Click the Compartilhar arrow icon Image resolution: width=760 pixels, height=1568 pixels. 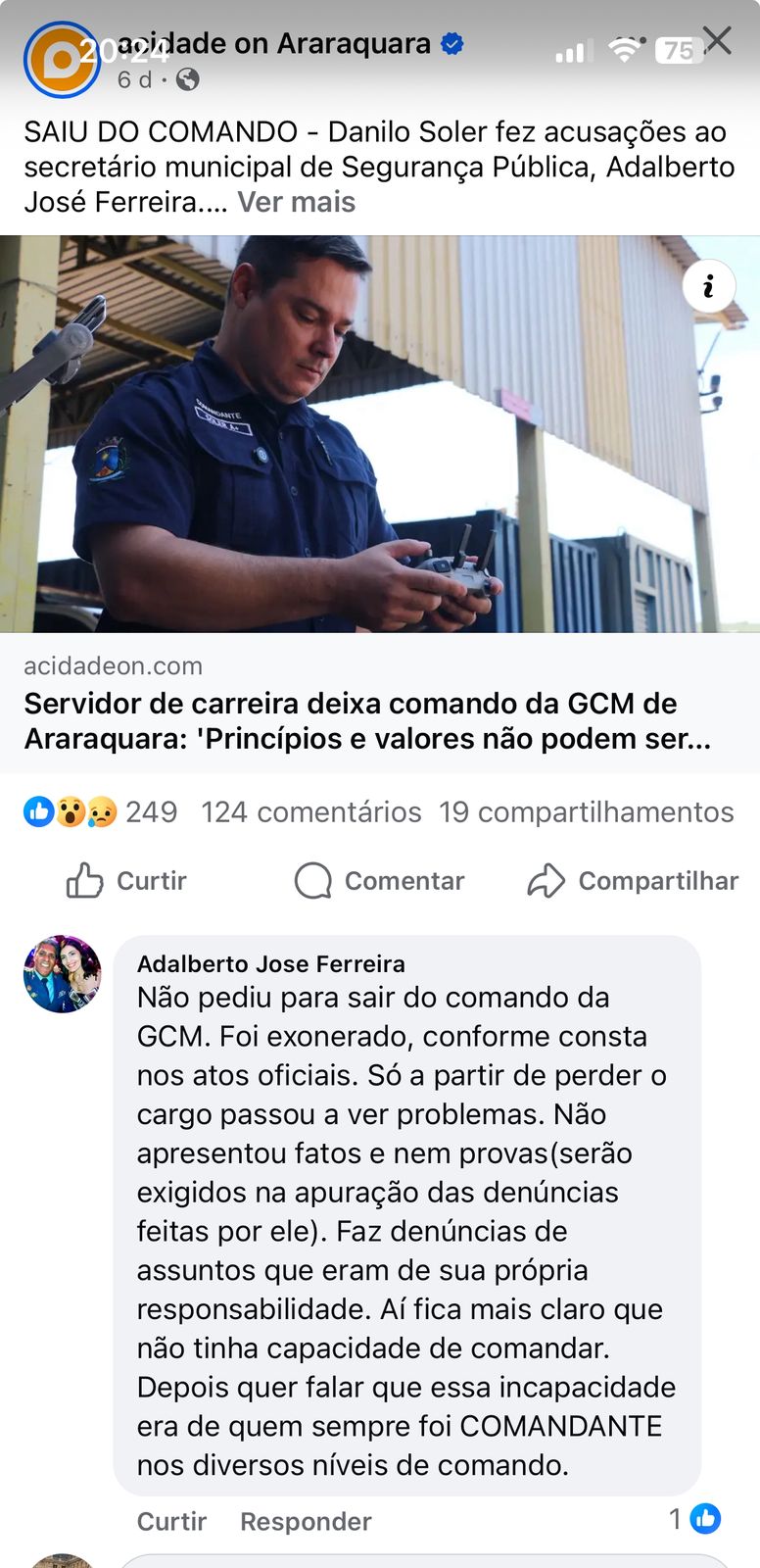click(546, 880)
